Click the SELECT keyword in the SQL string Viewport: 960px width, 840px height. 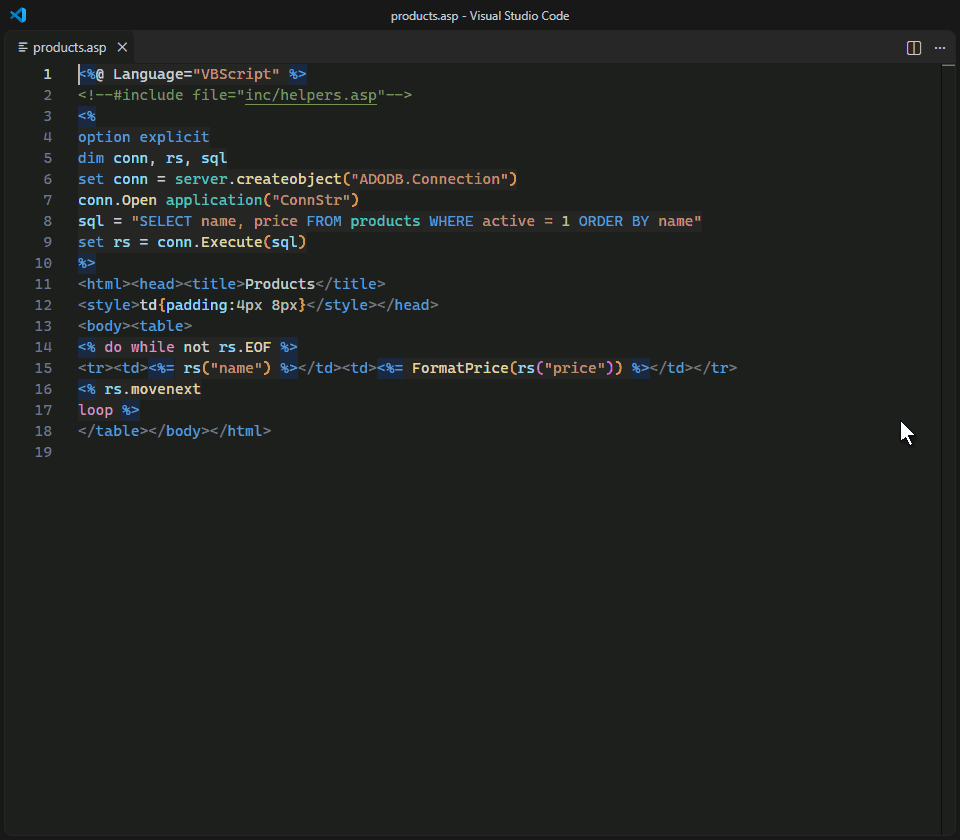[165, 221]
